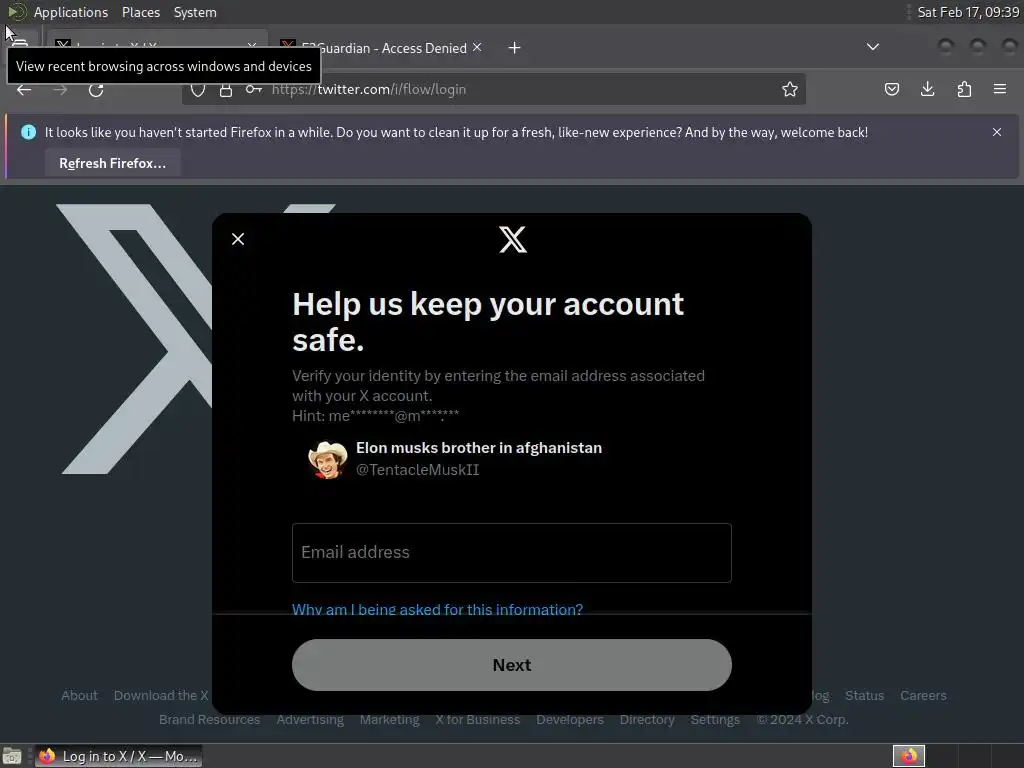
Task: Open the Download the X footer link
Action: (x=161, y=696)
